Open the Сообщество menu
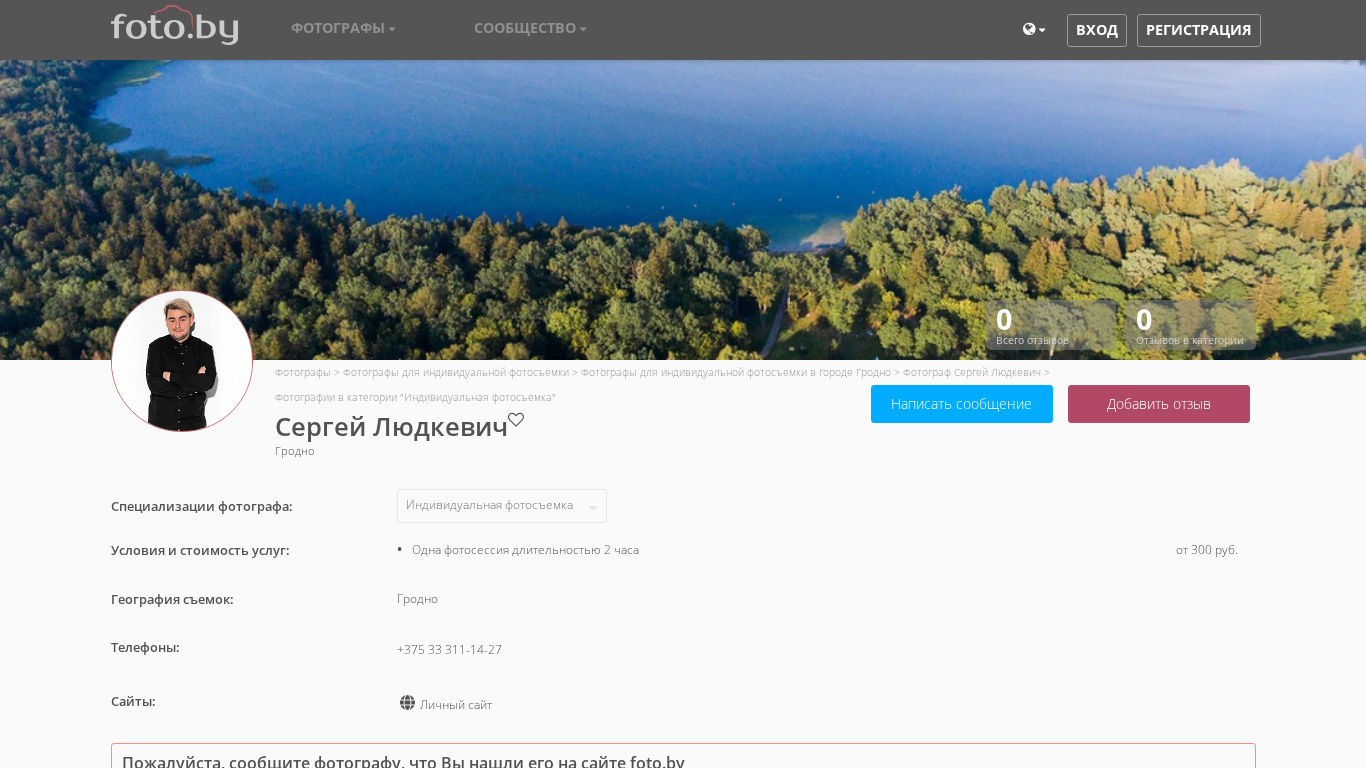The height and width of the screenshot is (768, 1366). click(x=530, y=28)
